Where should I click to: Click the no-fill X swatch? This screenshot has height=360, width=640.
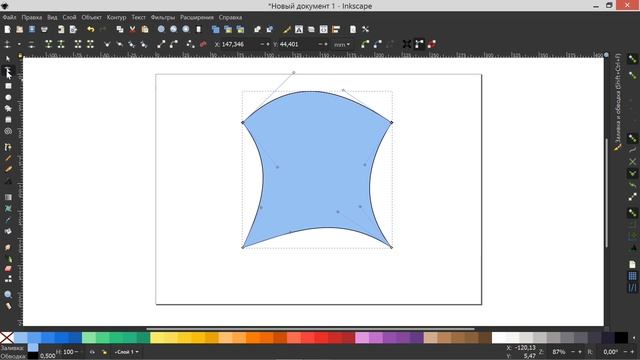pyautogui.click(x=7, y=338)
